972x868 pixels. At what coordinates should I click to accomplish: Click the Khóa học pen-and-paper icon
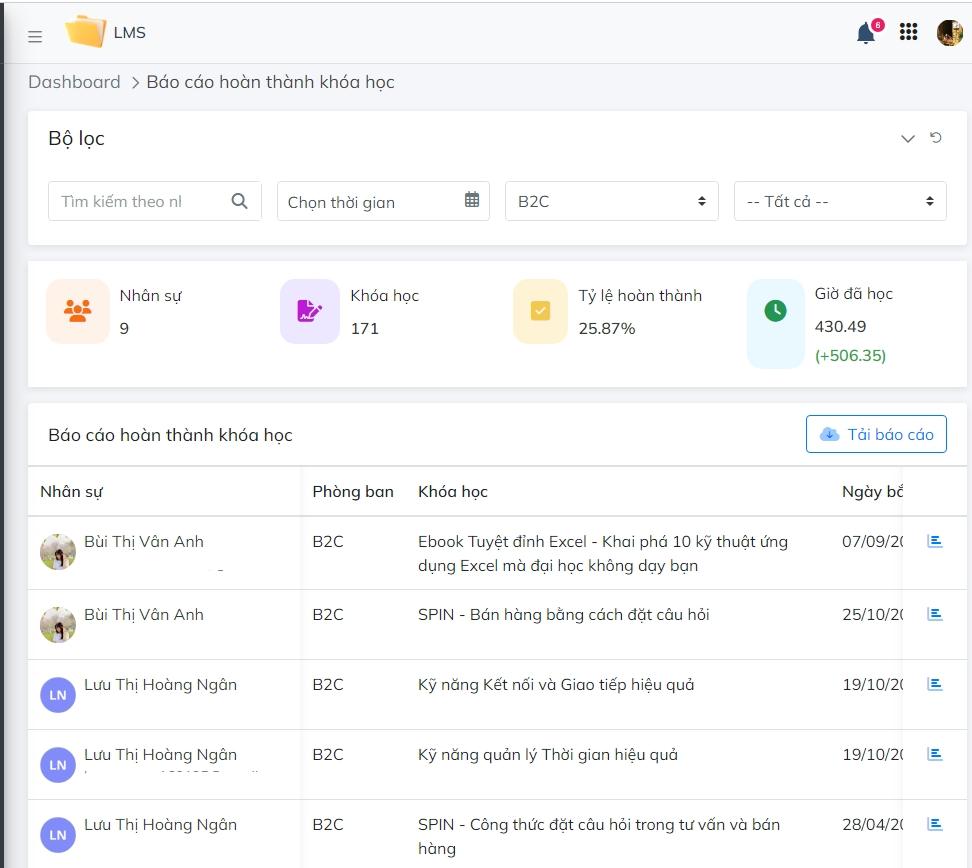(x=310, y=310)
